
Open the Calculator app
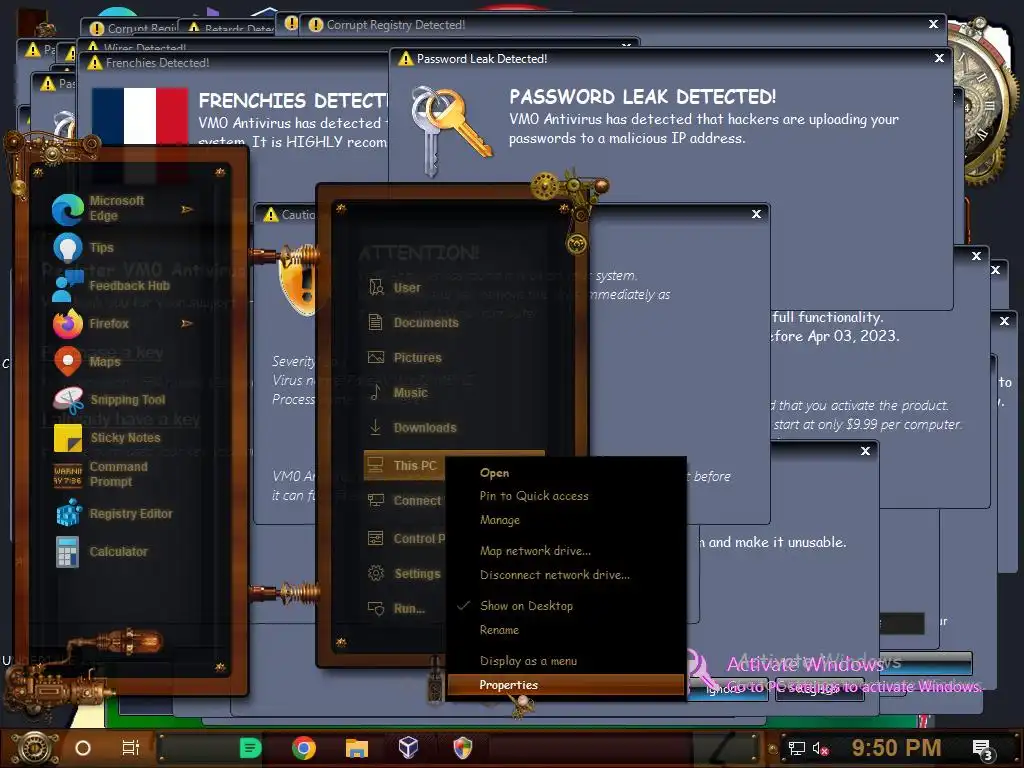pyautogui.click(x=100, y=551)
